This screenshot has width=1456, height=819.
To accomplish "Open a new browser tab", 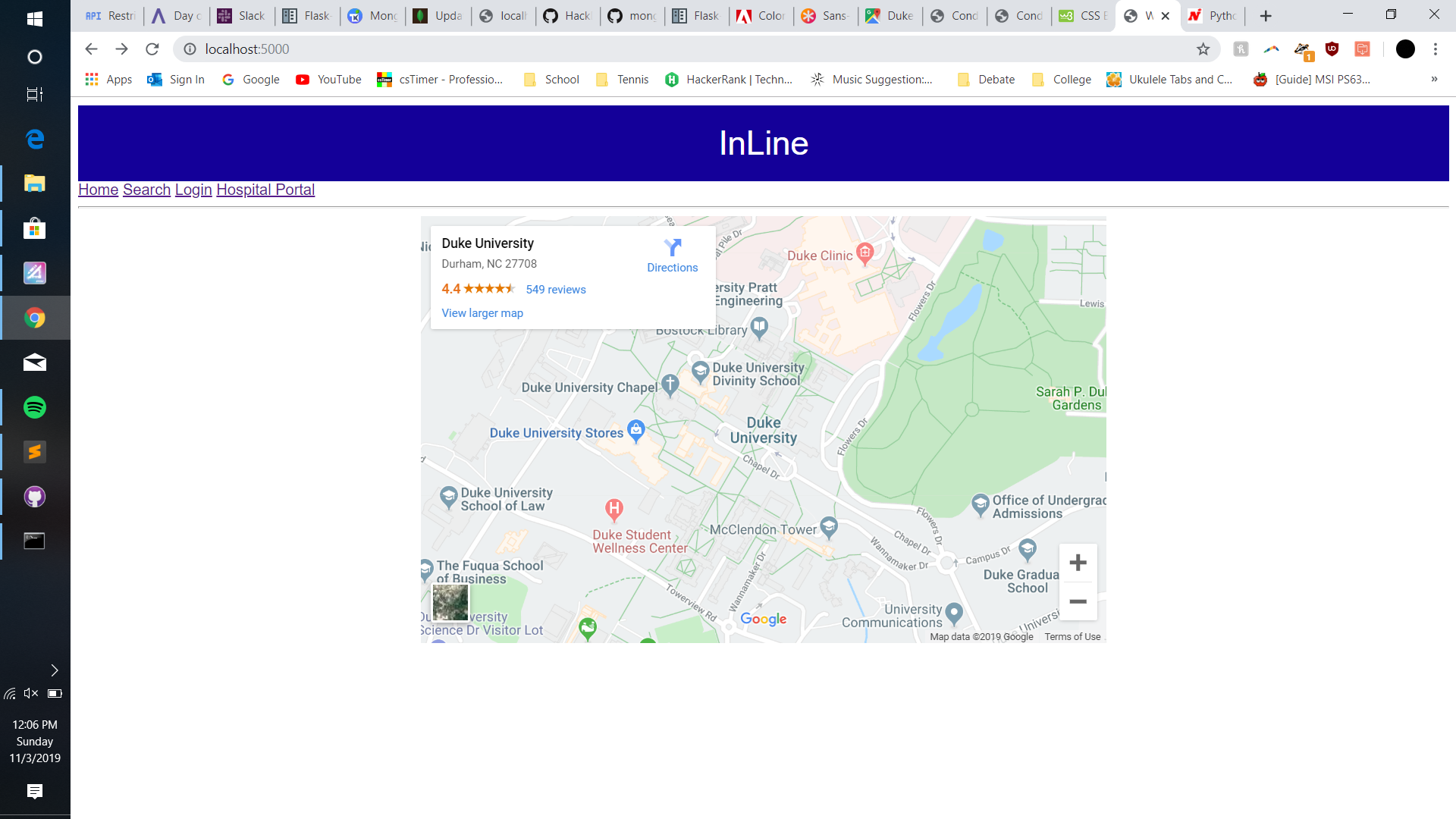I will 1266,16.
